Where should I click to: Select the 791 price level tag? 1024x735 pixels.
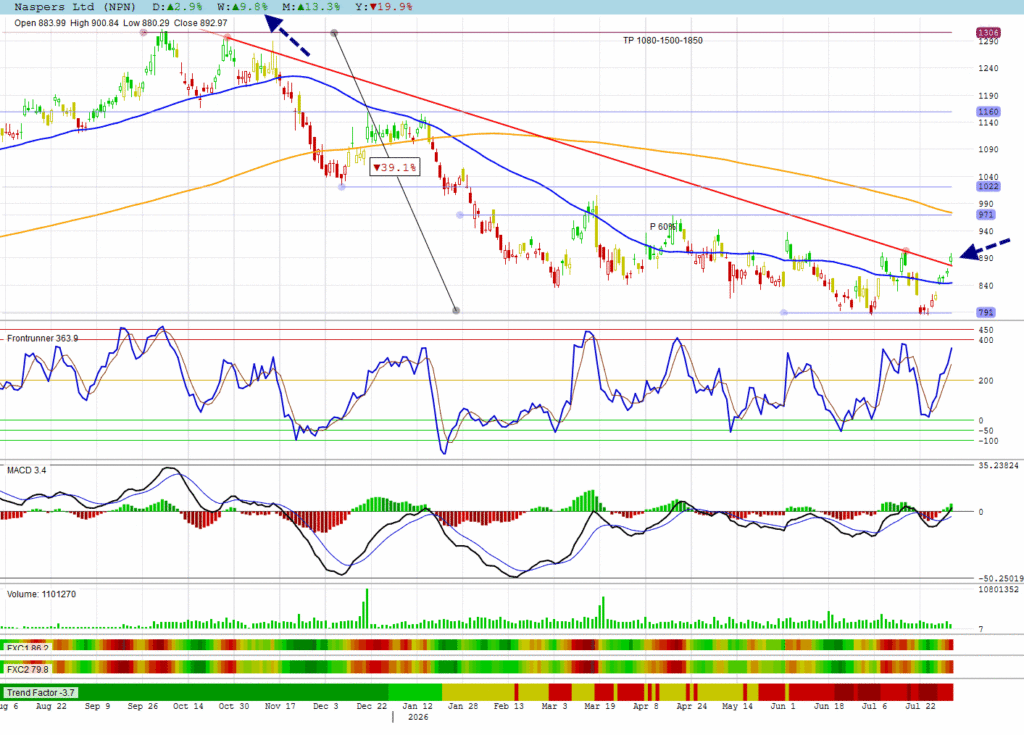pyautogui.click(x=985, y=312)
